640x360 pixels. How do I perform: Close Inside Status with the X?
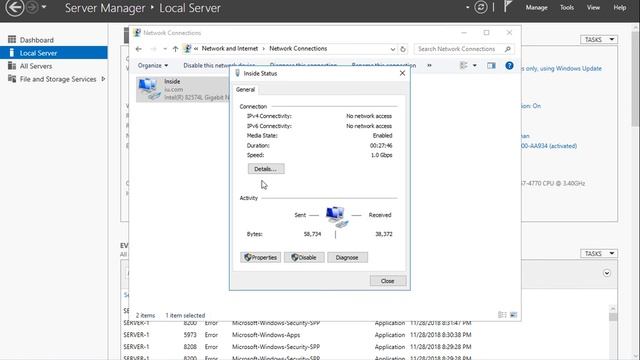(x=402, y=73)
